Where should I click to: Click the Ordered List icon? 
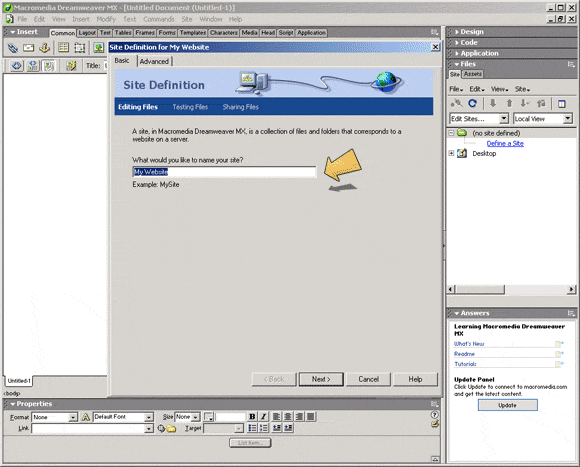coord(263,428)
